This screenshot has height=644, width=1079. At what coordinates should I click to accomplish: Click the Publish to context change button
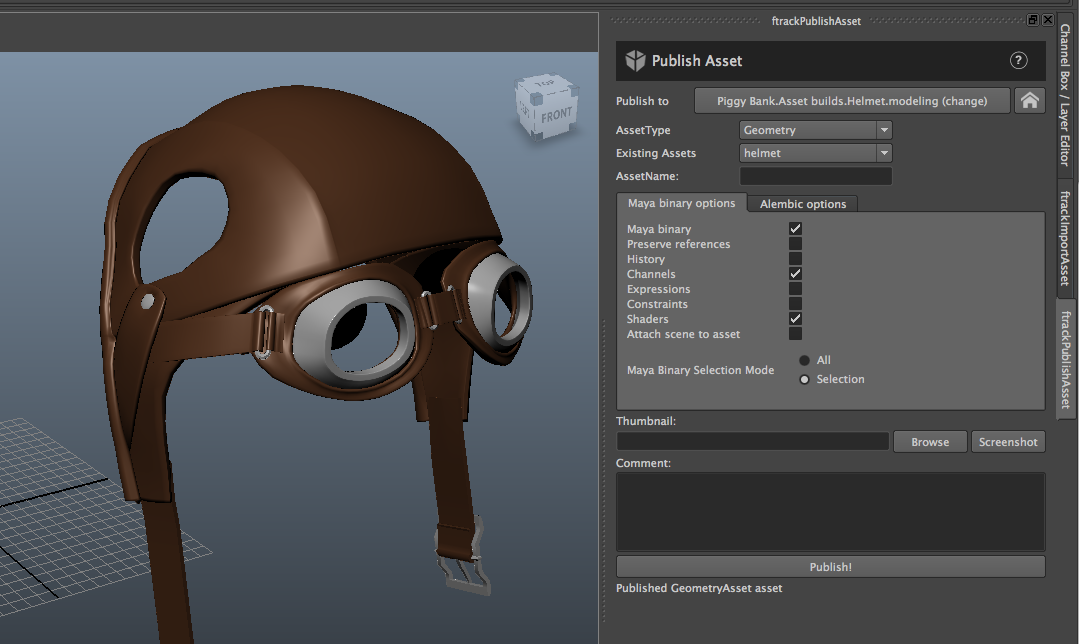[852, 100]
